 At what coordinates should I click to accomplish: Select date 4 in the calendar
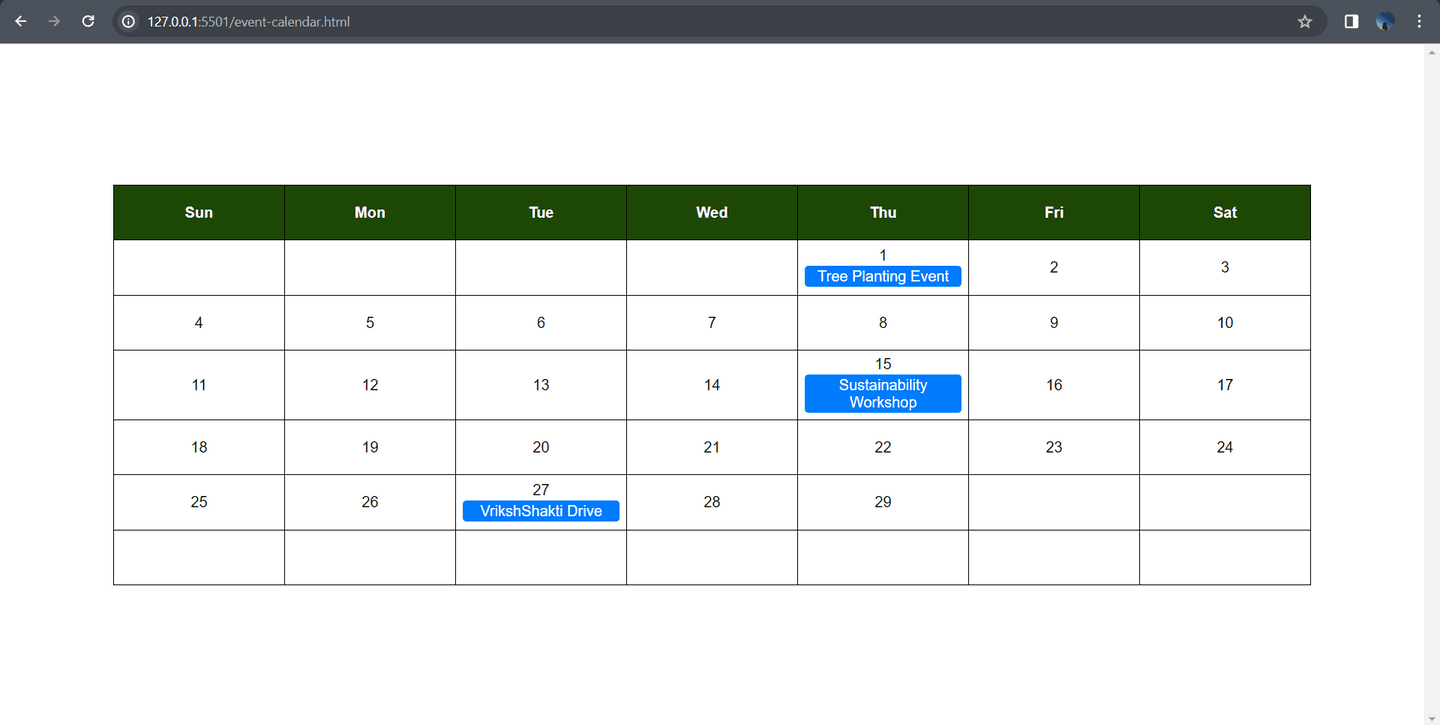[199, 323]
